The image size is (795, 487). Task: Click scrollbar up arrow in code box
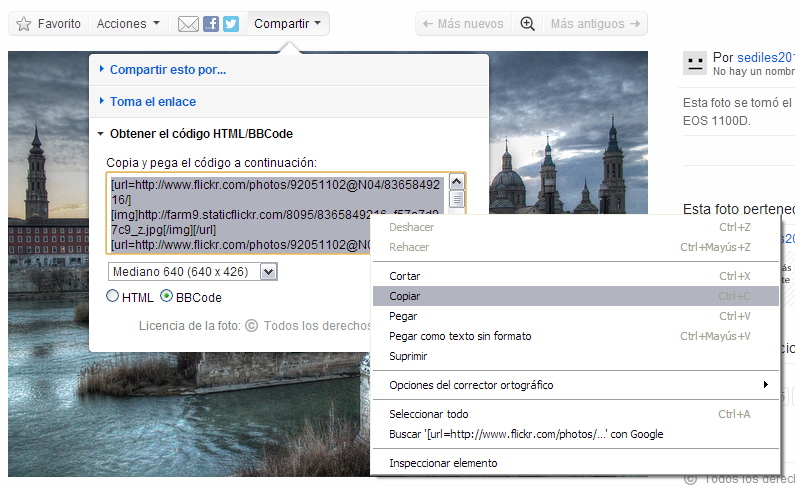pos(457,182)
